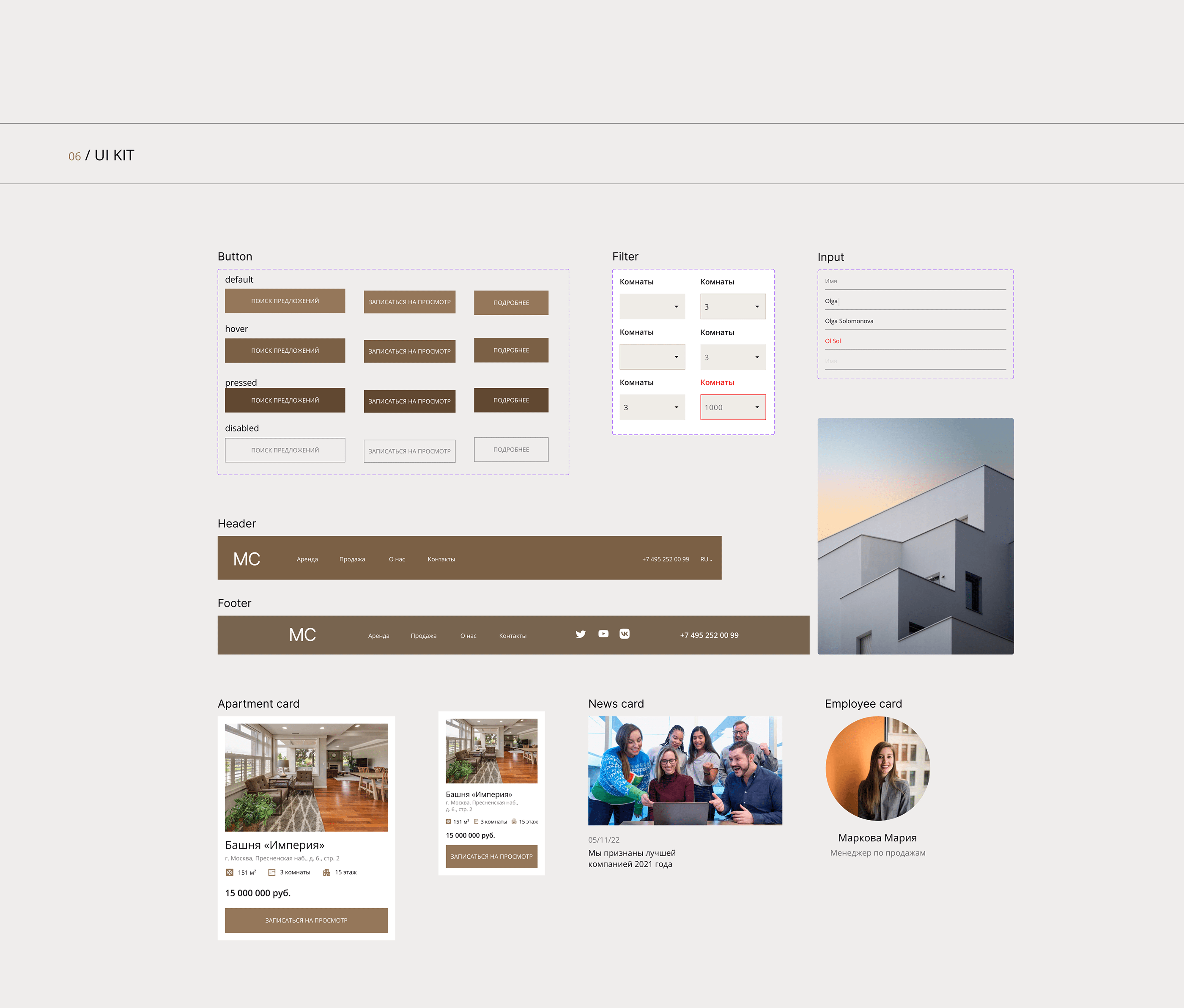Click ЗАПИСАТЬСЯ НА ПРОСМОТР in the large apartment card
The width and height of the screenshot is (1184, 1008).
tap(306, 920)
